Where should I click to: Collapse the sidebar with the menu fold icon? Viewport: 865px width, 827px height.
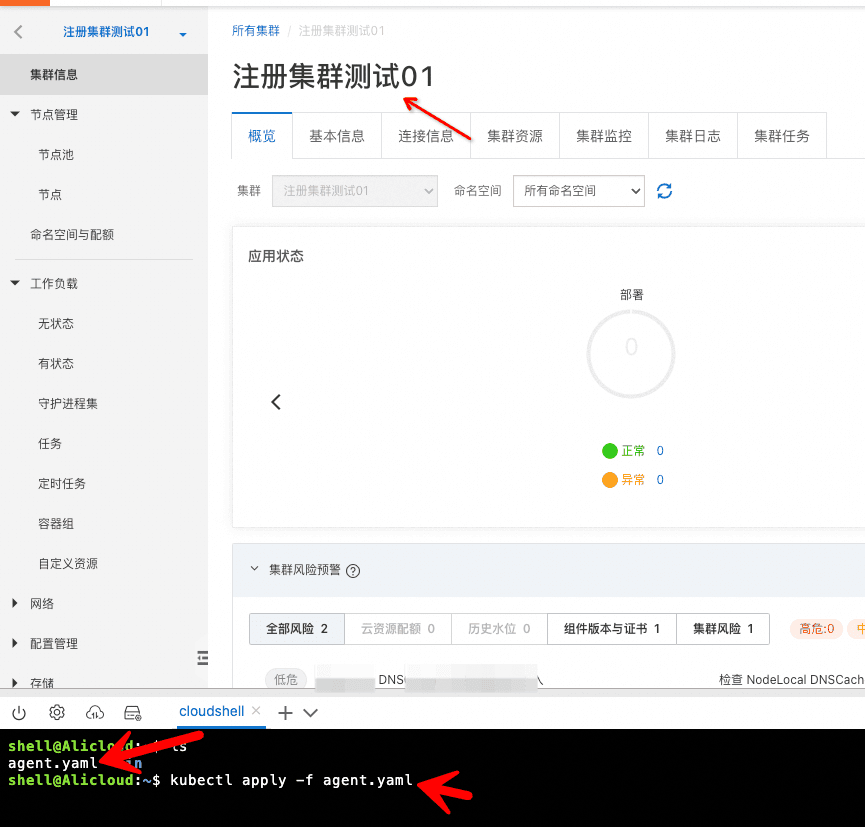click(202, 657)
